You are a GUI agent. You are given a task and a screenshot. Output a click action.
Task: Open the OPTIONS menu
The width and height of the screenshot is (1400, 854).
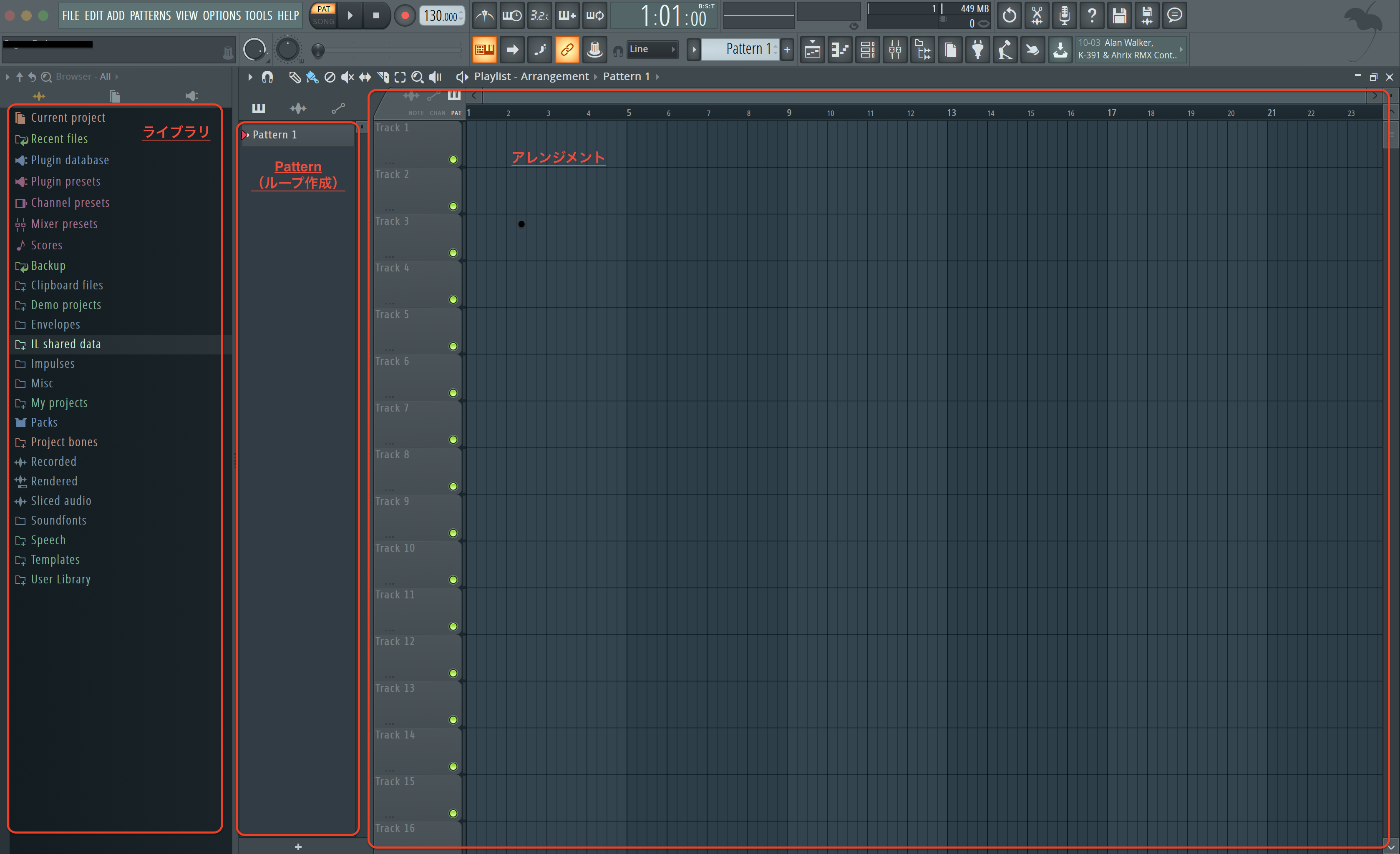coord(222,16)
